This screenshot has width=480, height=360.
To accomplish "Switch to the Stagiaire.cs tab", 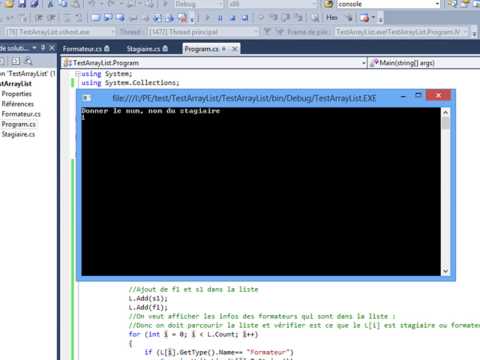I will (147, 49).
